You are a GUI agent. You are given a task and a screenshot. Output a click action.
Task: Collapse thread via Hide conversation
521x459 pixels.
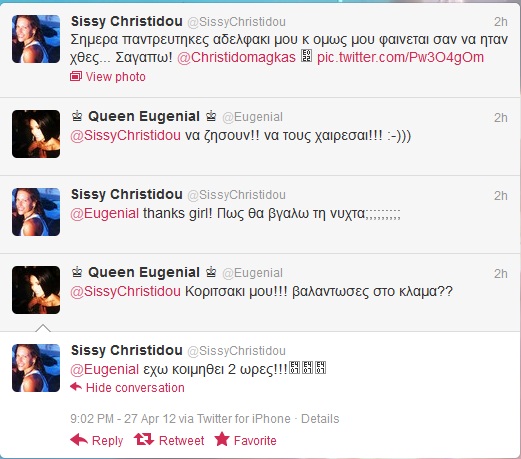point(135,388)
